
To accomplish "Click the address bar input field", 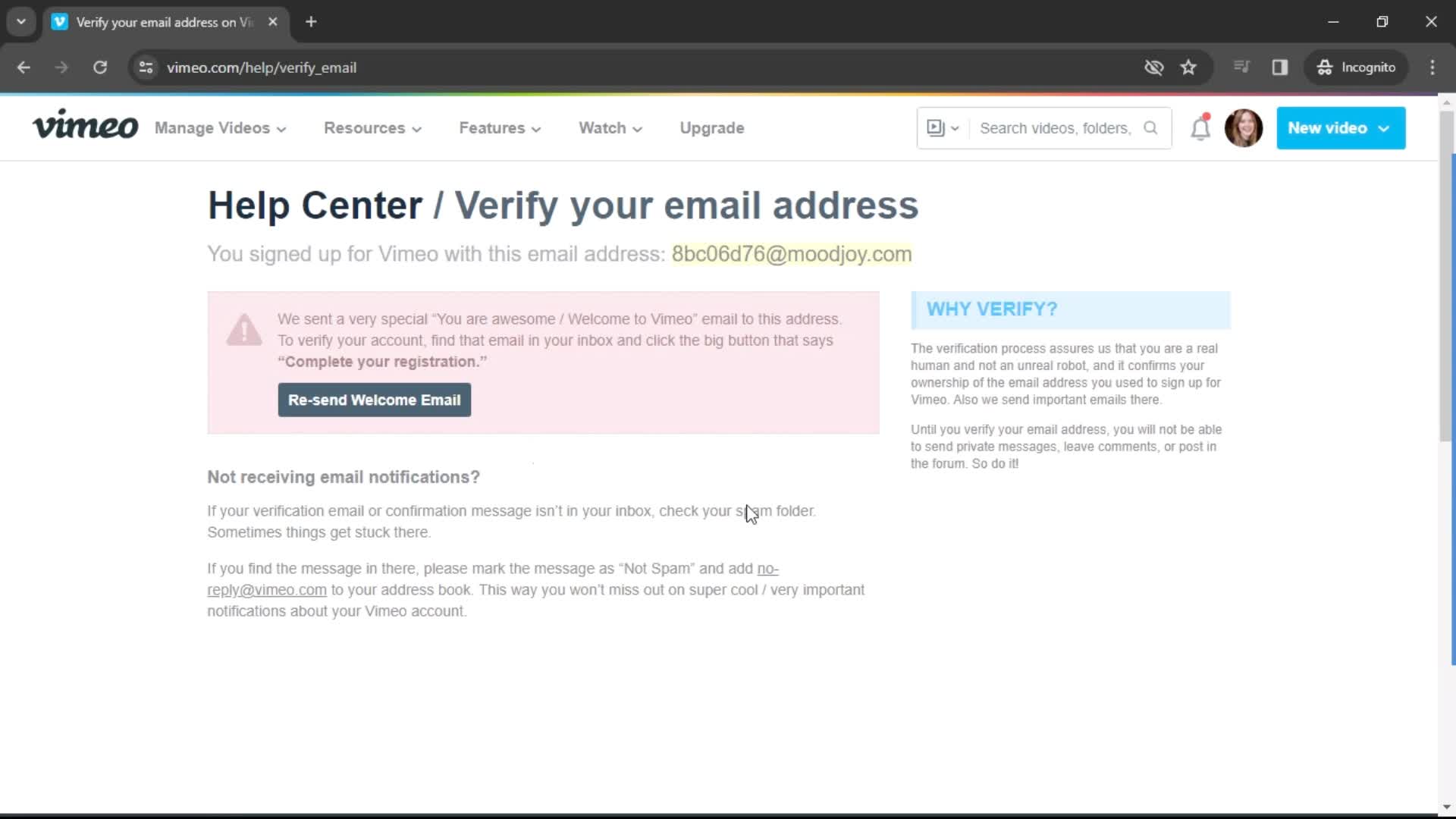I will coord(261,67).
